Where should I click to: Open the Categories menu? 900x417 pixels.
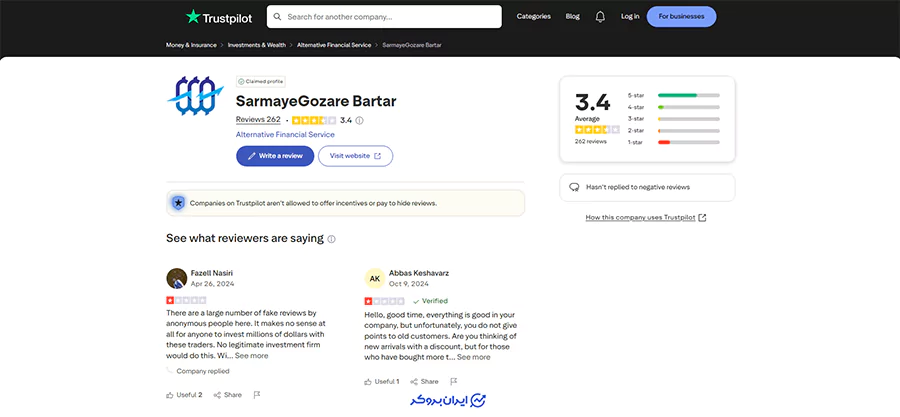click(533, 17)
